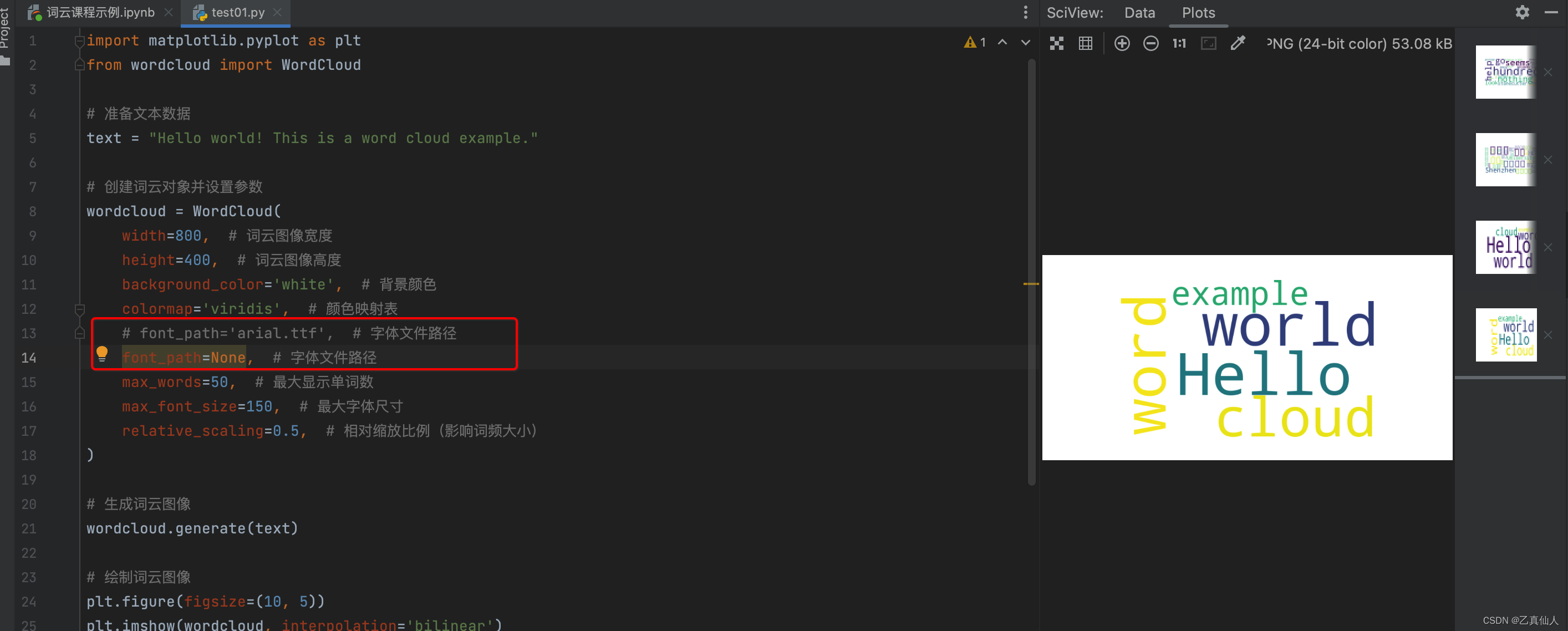Switch to the 词云课程示例.ipynb tab
The height and width of the screenshot is (631, 1568).
tap(100, 12)
